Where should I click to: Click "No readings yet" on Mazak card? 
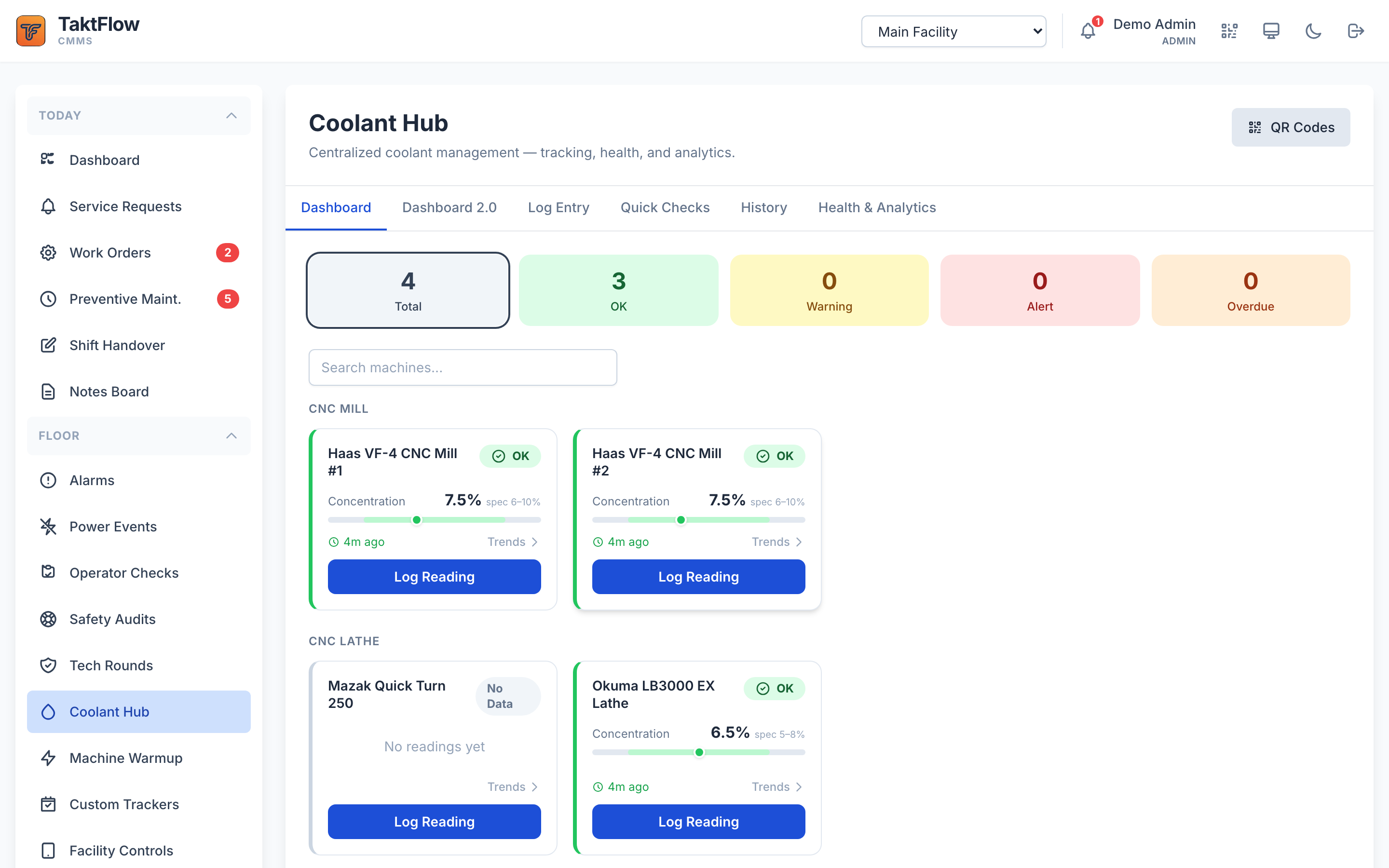[x=434, y=746]
